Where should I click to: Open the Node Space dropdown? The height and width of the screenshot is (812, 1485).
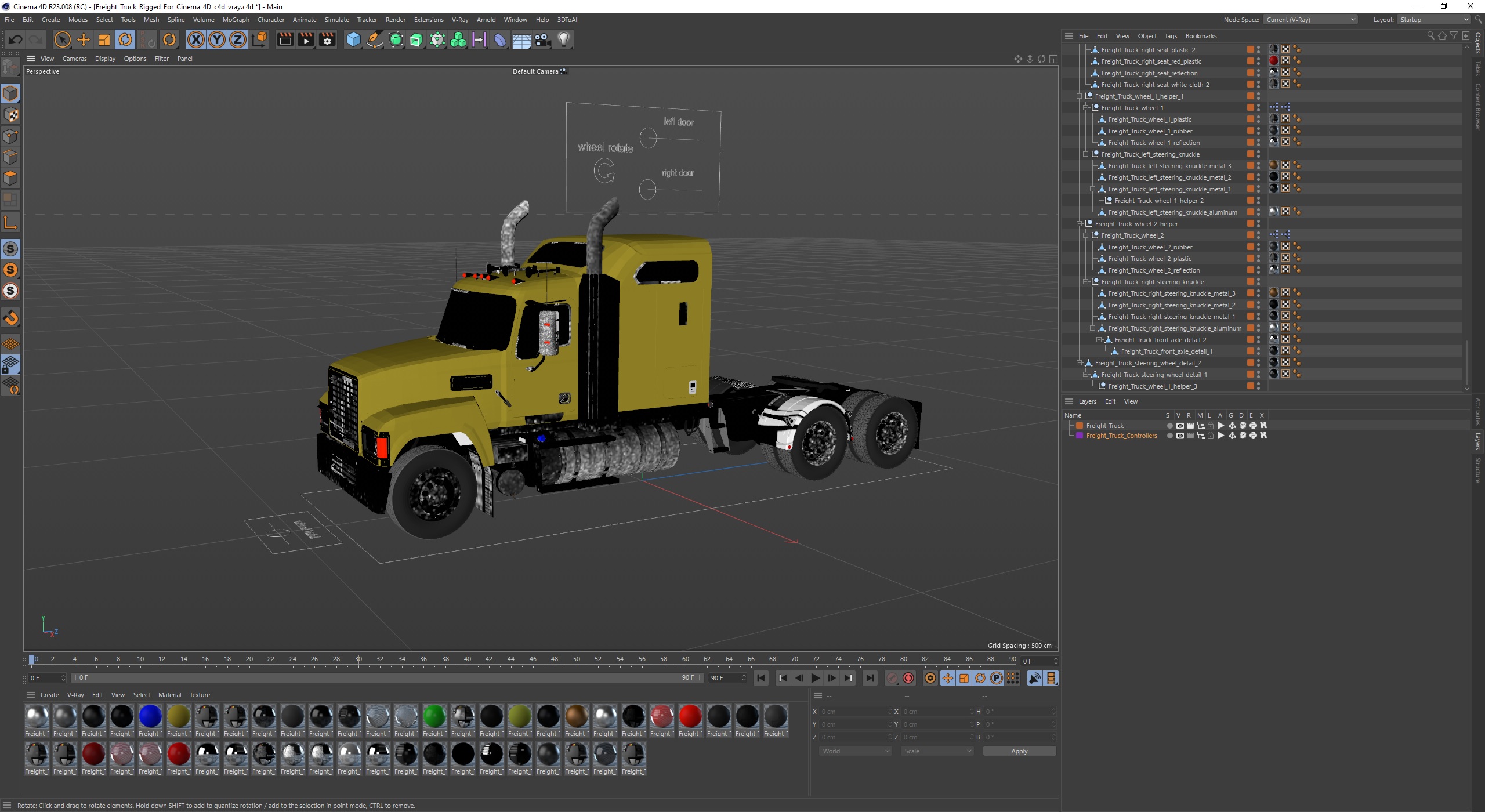tap(1310, 20)
